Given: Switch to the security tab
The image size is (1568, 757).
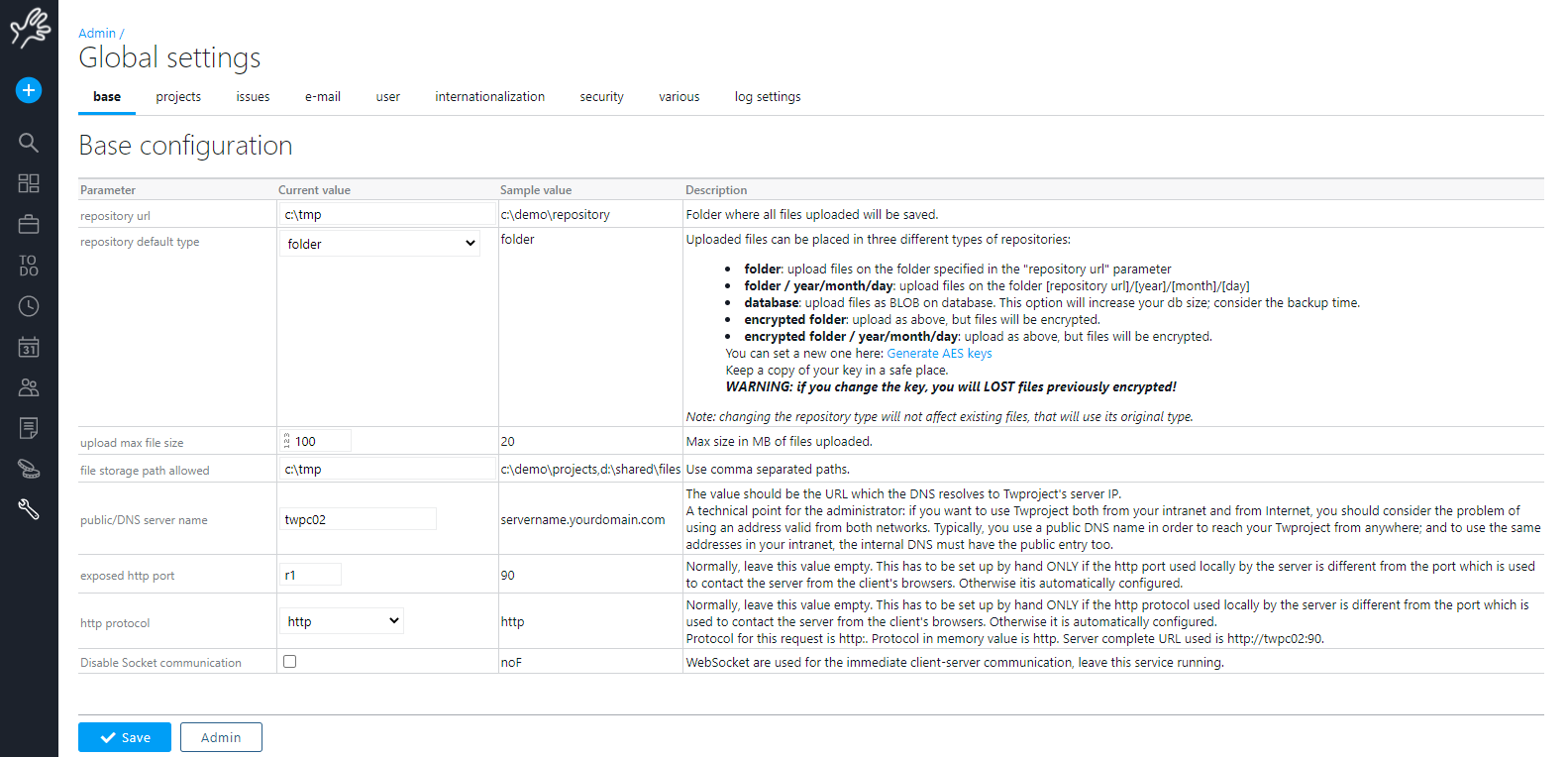Looking at the screenshot, I should coord(601,97).
